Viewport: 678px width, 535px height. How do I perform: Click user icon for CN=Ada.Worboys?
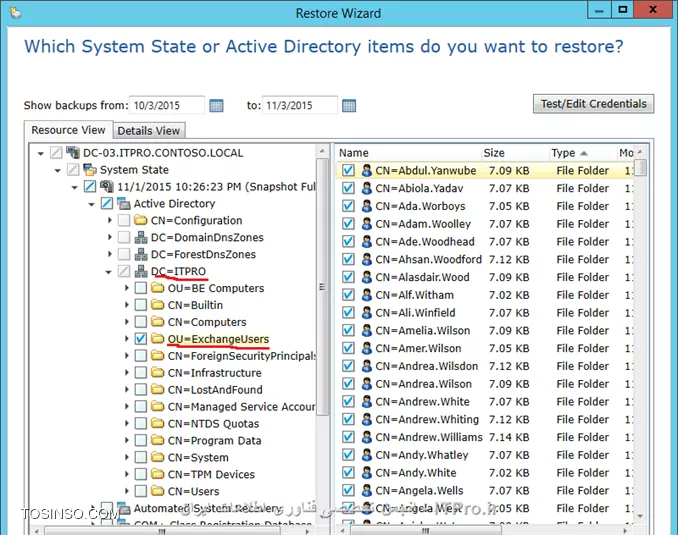367,206
